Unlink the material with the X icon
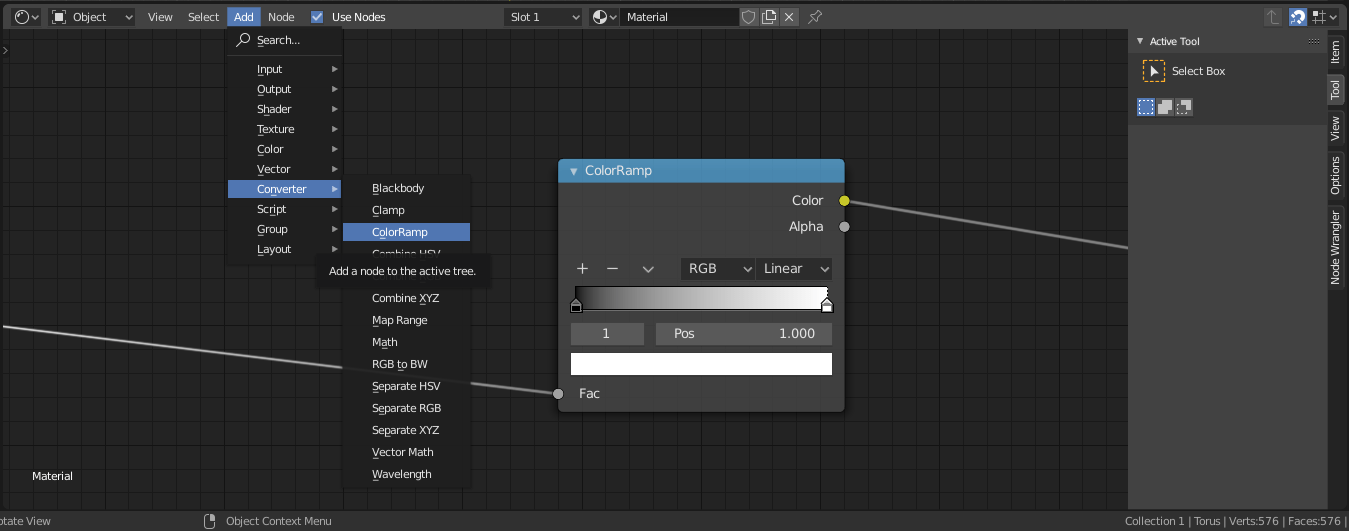This screenshot has width=1349, height=531. click(789, 17)
